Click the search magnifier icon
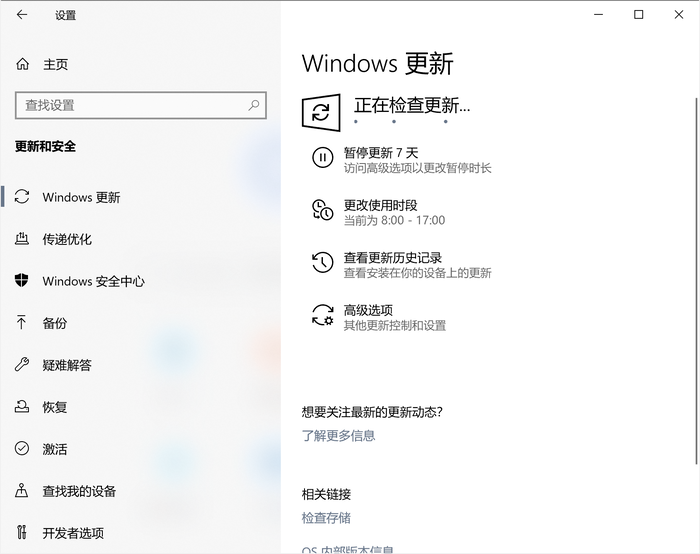This screenshot has height=554, width=700. [x=254, y=104]
